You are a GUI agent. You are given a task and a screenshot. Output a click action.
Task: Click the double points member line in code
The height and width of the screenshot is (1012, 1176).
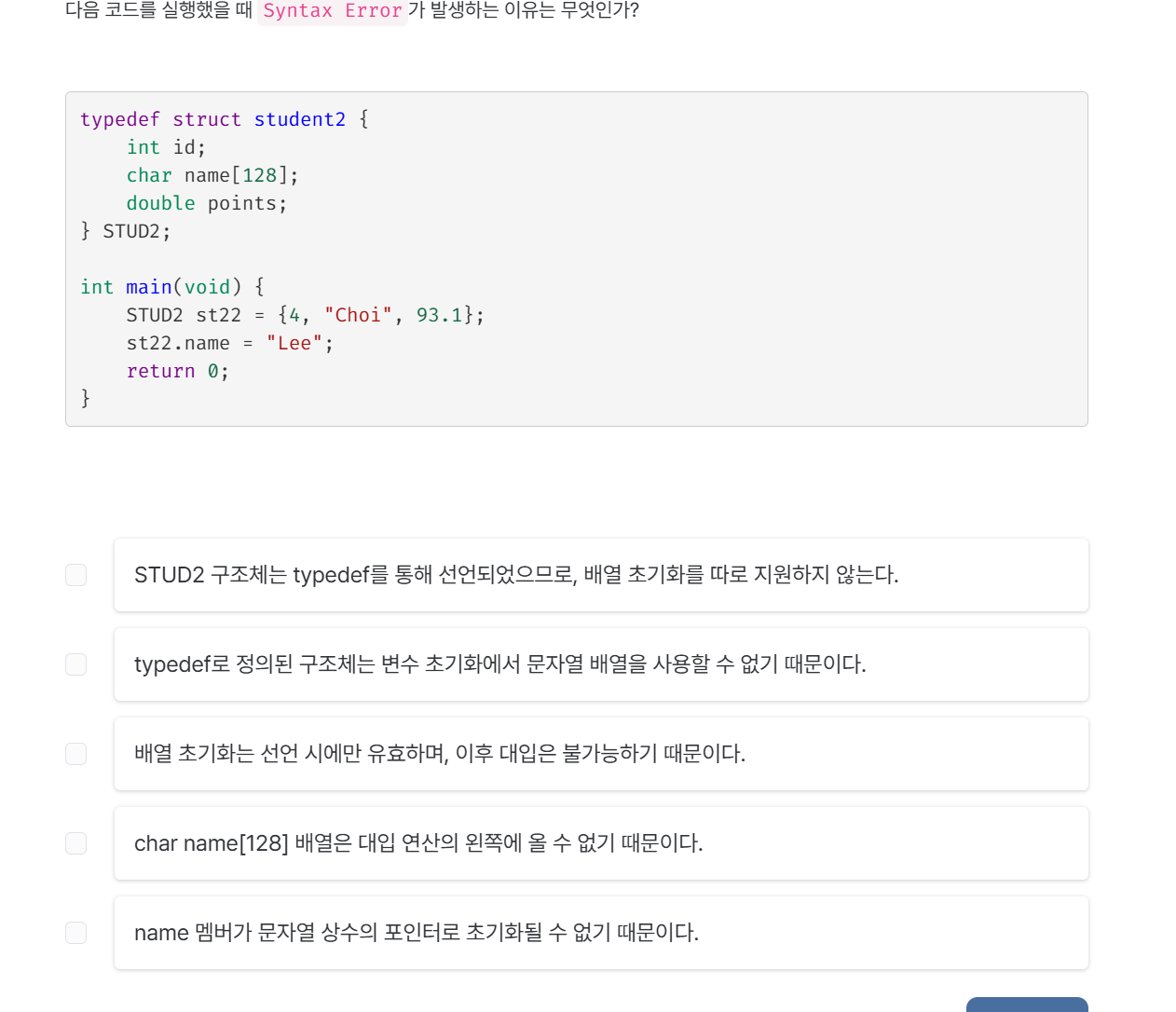[207, 203]
